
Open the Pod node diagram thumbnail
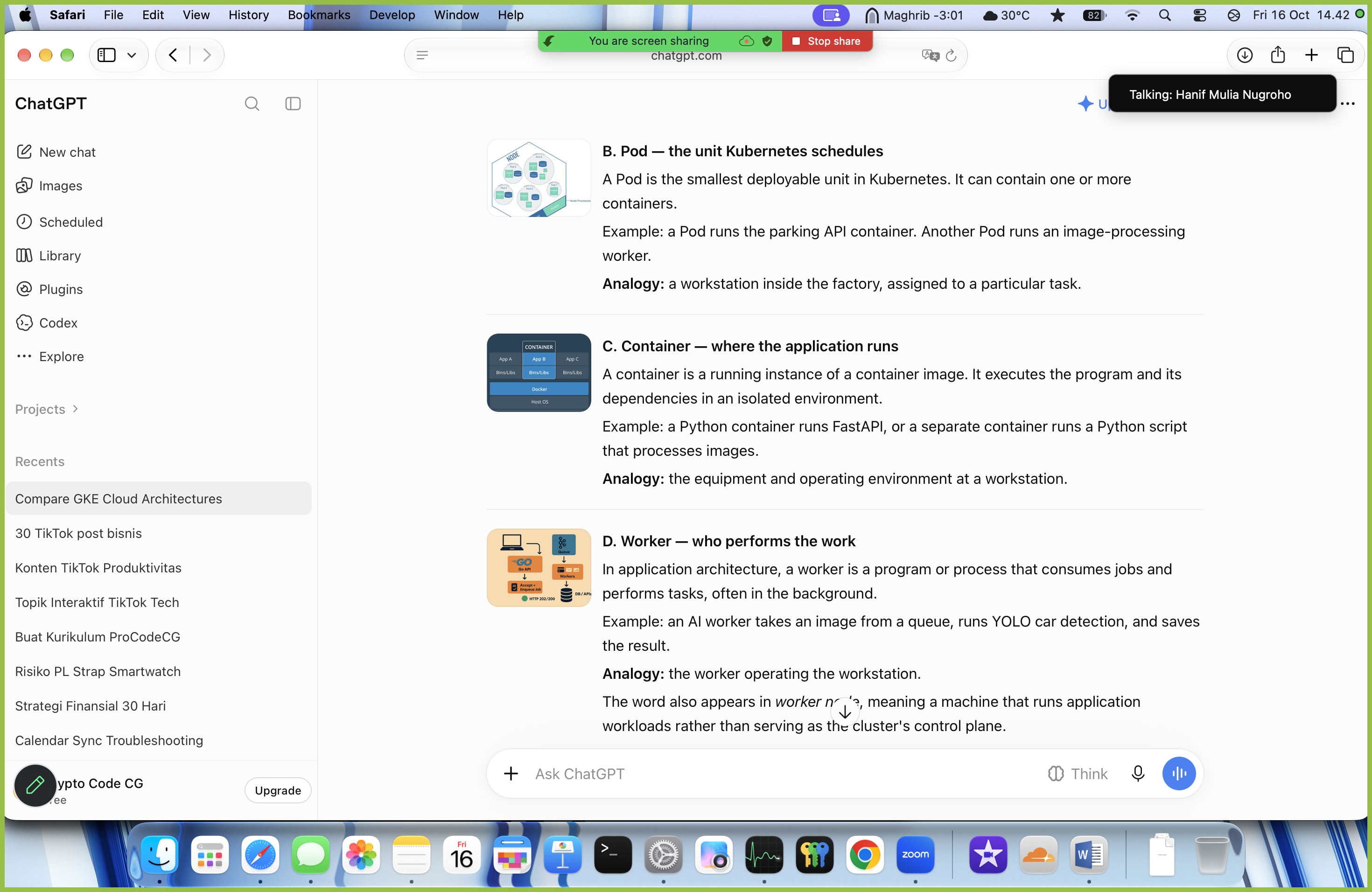pyautogui.click(x=539, y=178)
